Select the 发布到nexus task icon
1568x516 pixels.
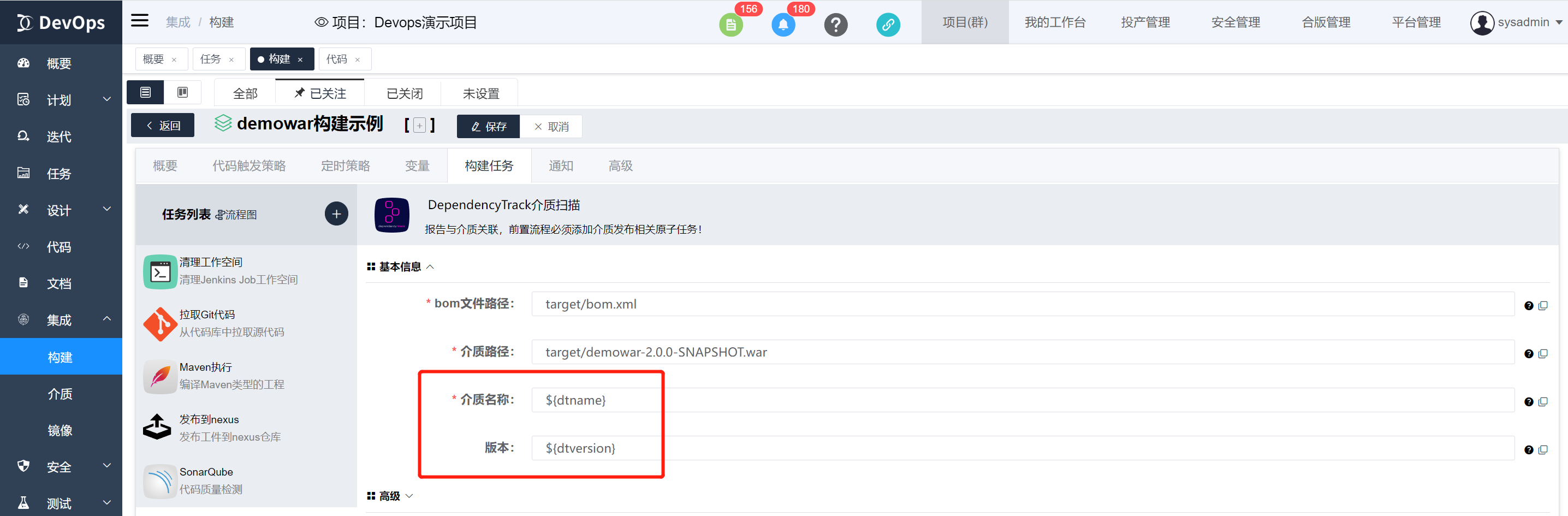(x=157, y=427)
